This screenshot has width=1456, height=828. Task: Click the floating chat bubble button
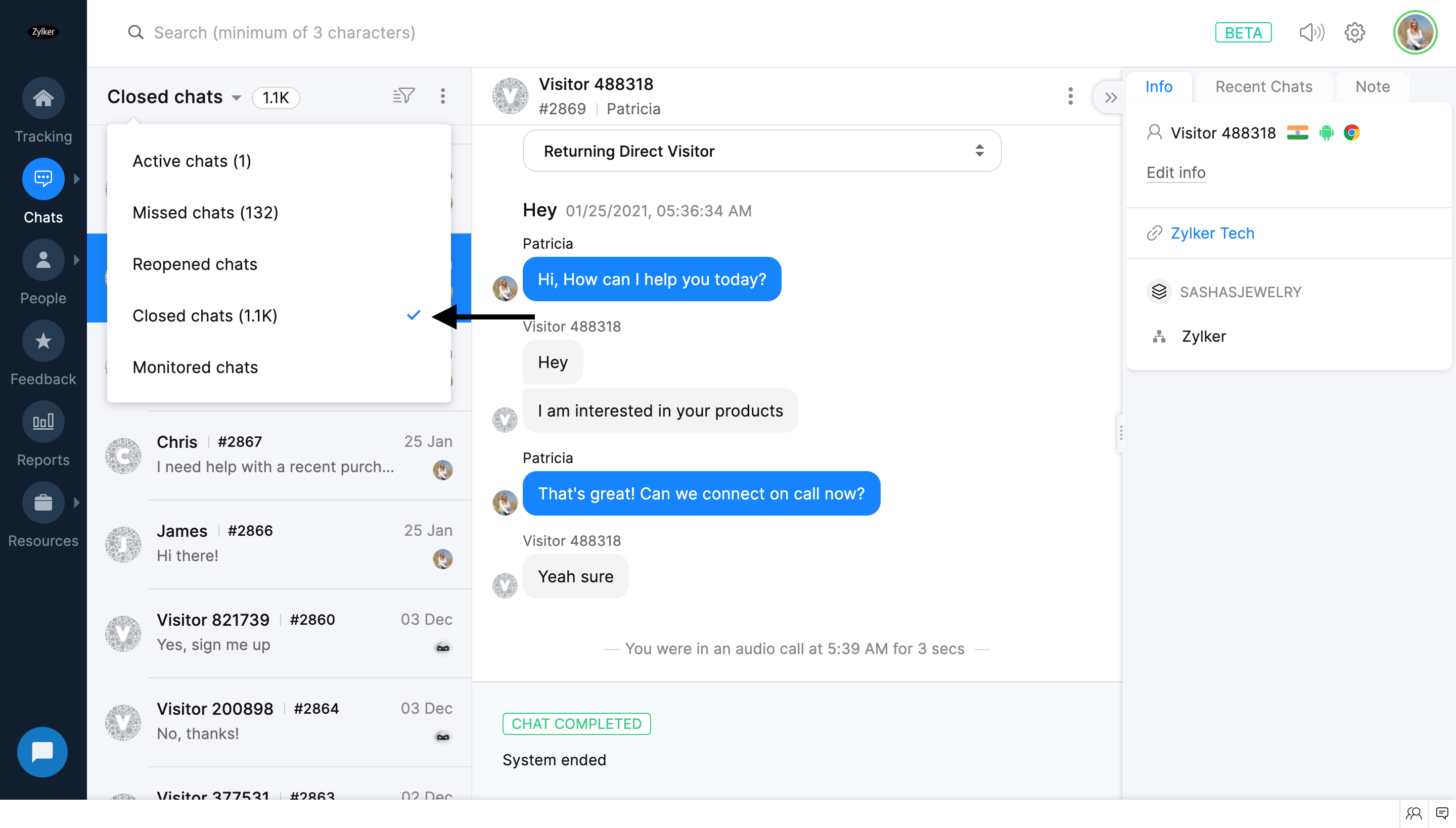pos(42,752)
